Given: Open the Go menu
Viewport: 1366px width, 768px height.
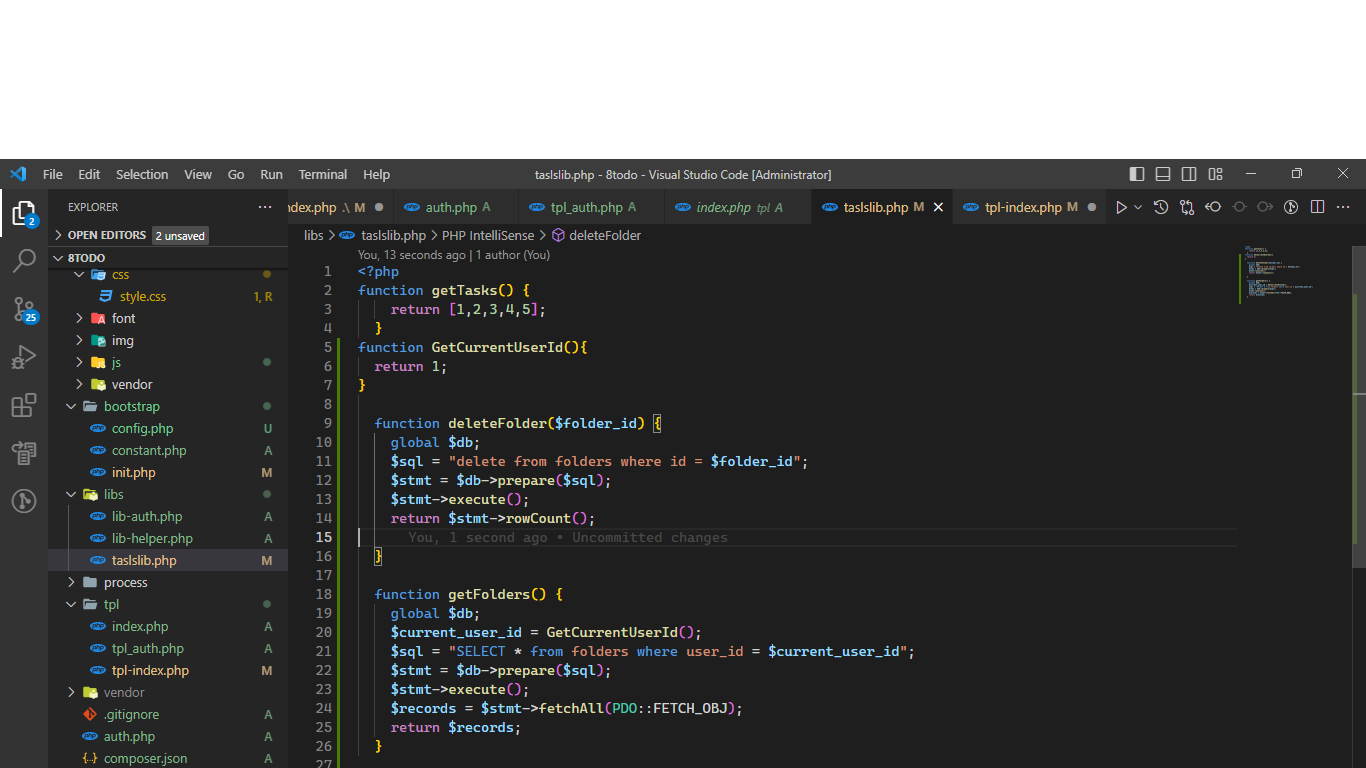Looking at the screenshot, I should point(236,174).
